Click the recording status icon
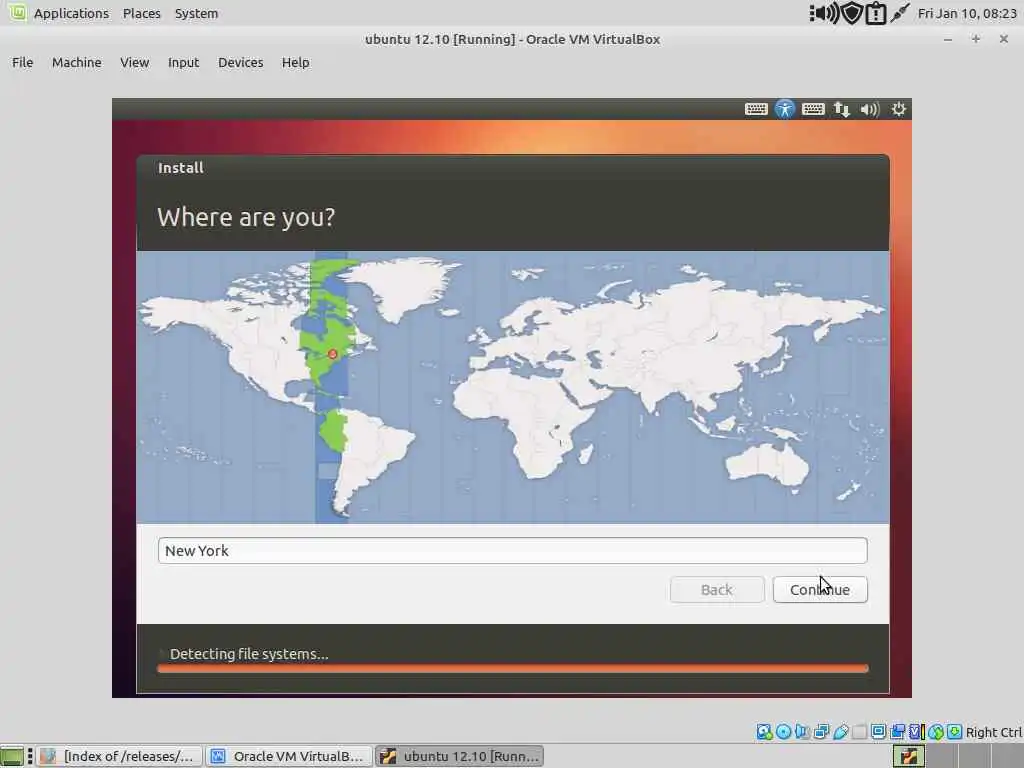This screenshot has width=1024, height=768. pyautogui.click(x=897, y=731)
